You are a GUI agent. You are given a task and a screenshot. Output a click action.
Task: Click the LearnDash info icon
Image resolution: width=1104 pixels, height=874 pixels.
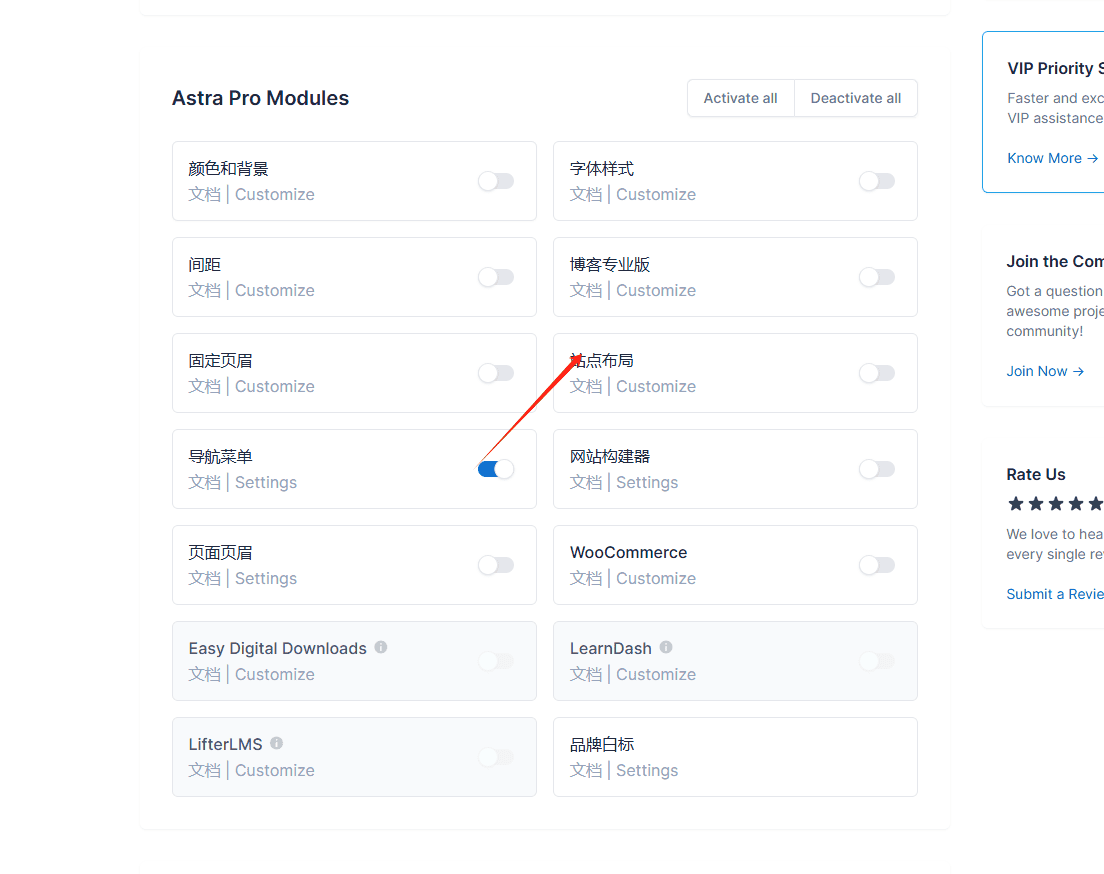[x=666, y=647]
